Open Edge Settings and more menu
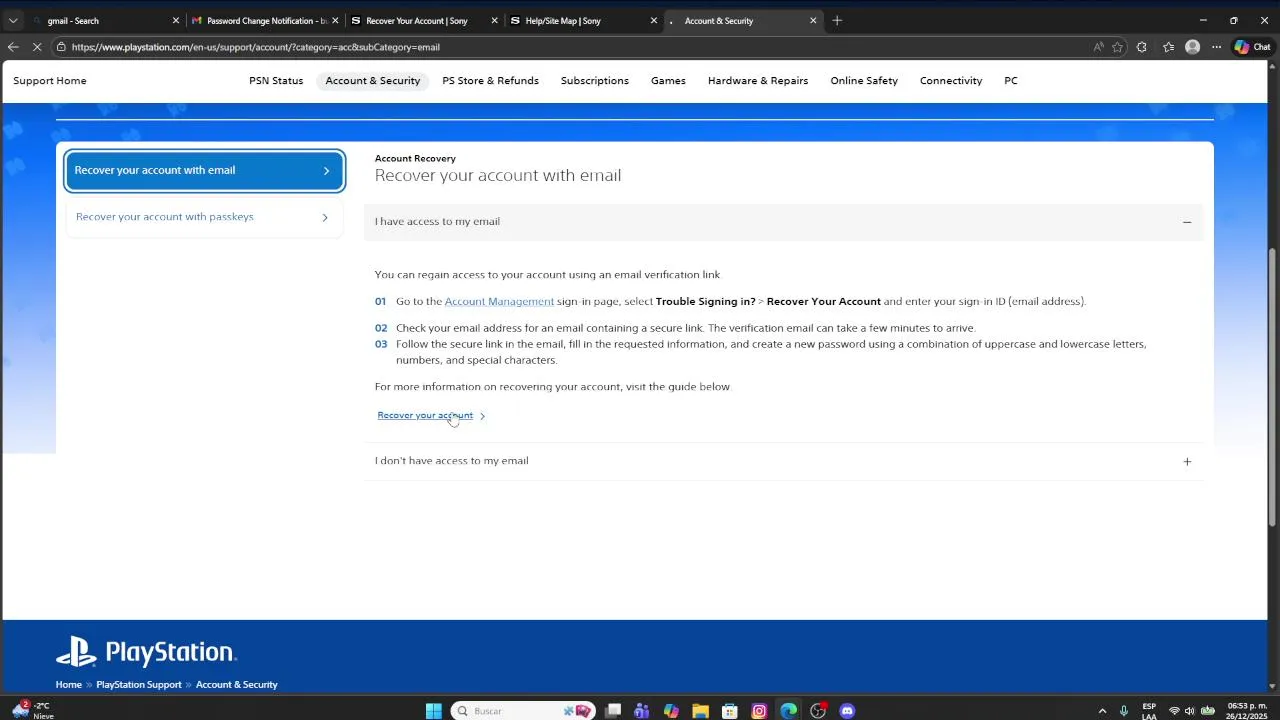Viewport: 1280px width, 720px height. [x=1217, y=47]
